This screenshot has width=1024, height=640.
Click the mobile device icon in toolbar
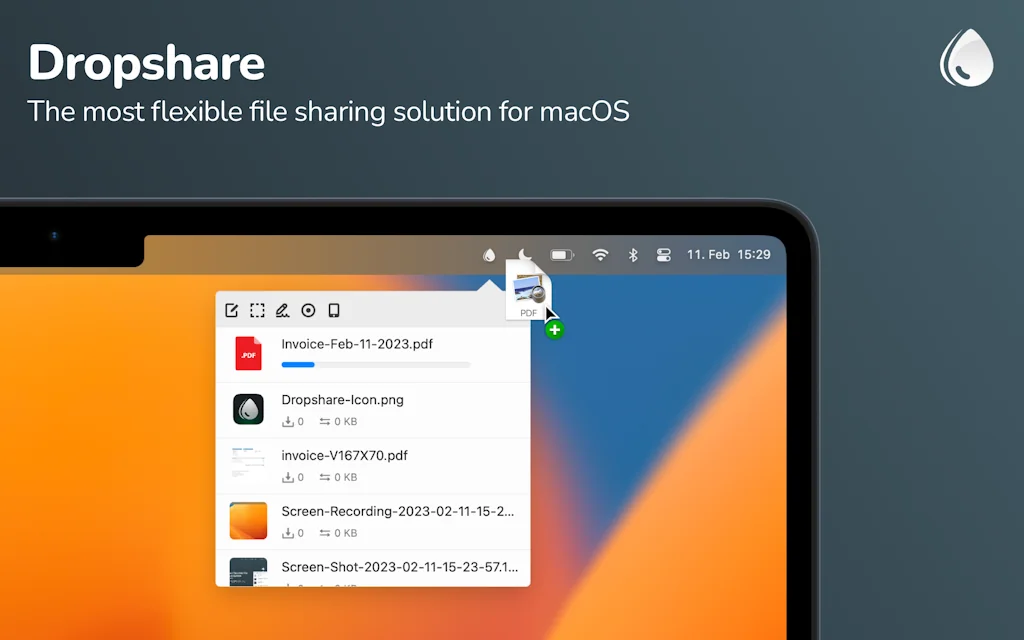(x=334, y=310)
